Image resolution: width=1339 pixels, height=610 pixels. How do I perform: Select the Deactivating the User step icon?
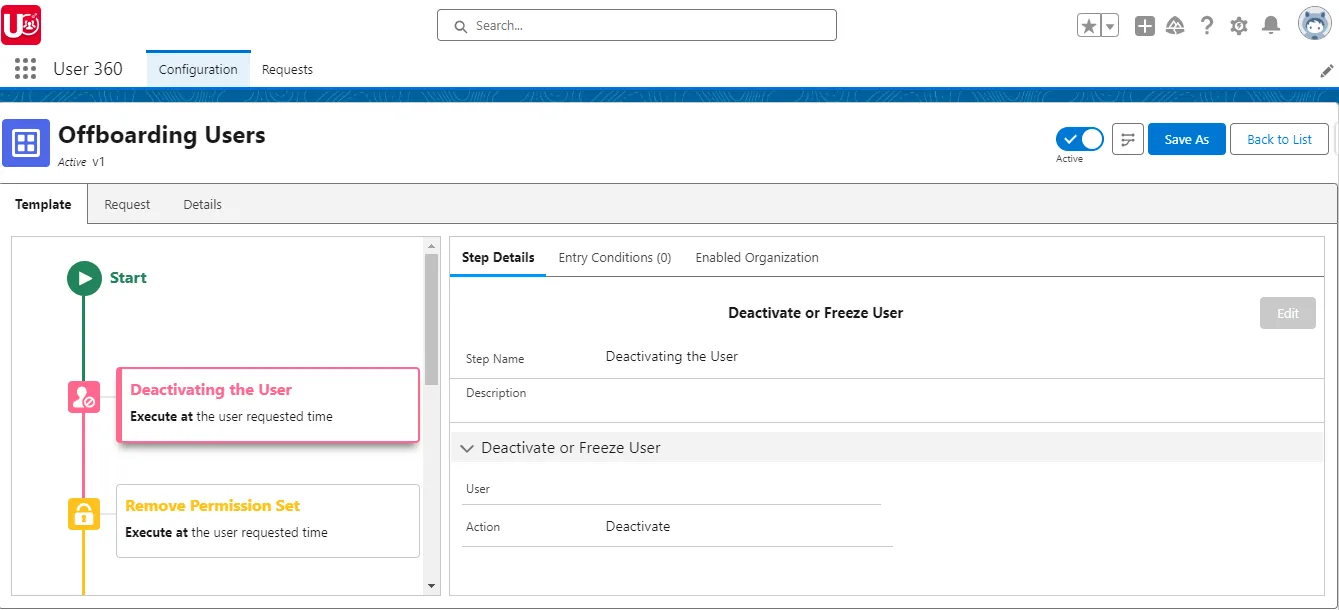click(83, 396)
